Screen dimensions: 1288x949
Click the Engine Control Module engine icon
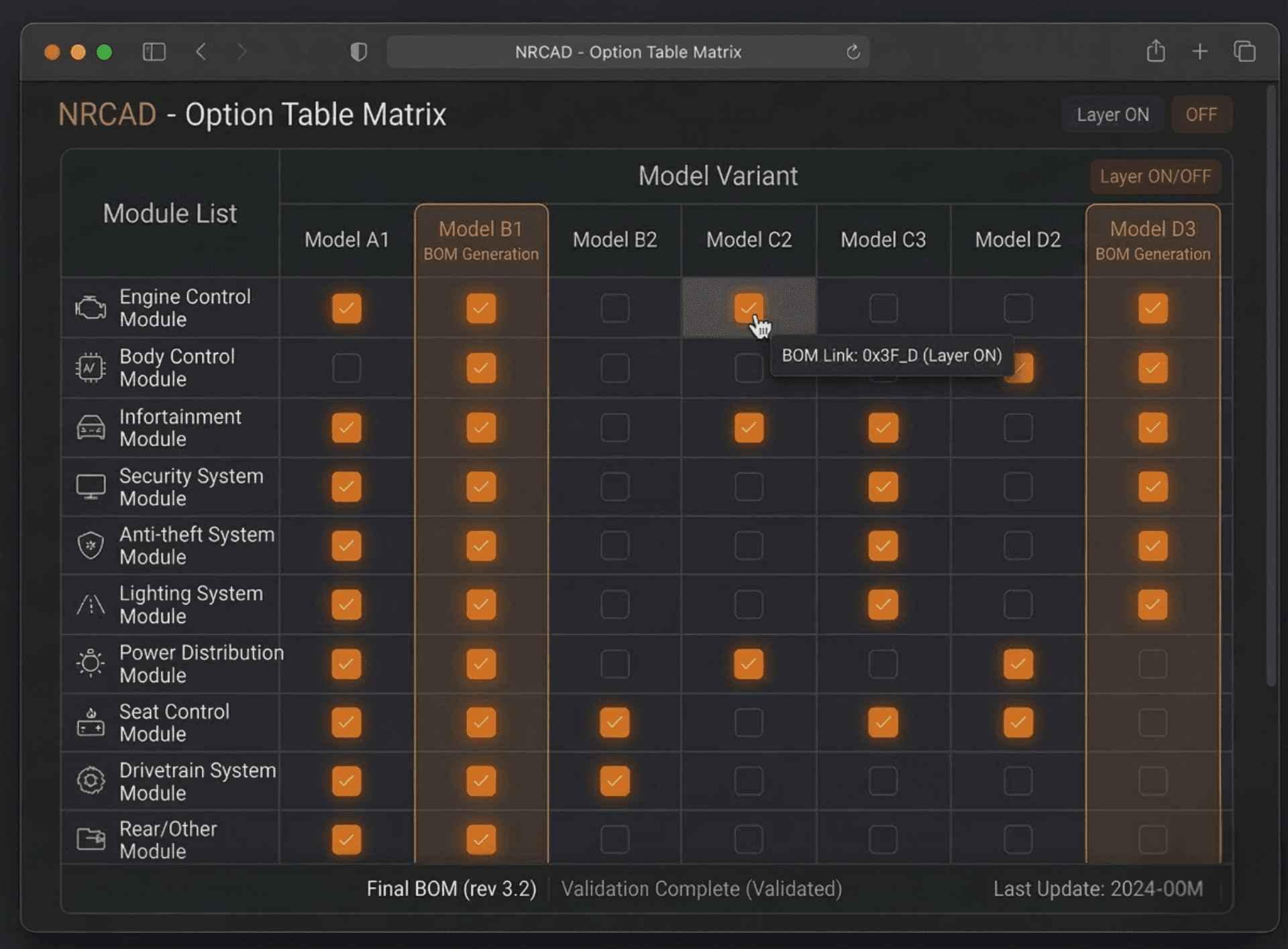tap(91, 308)
